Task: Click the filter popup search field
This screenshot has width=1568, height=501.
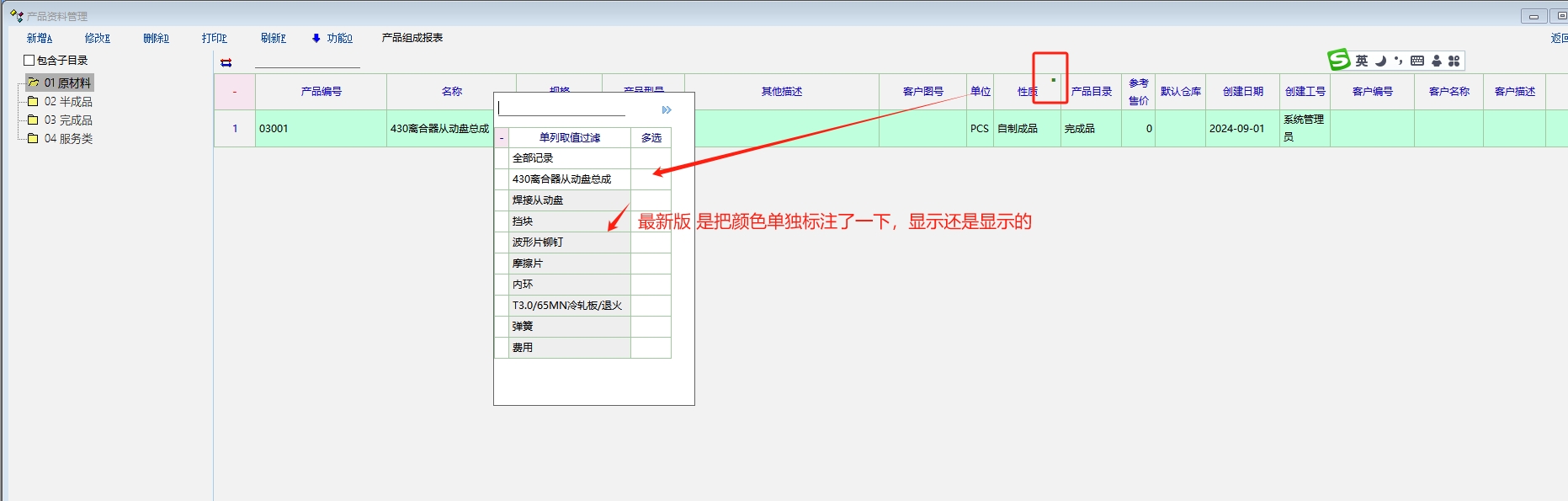Action: click(561, 109)
